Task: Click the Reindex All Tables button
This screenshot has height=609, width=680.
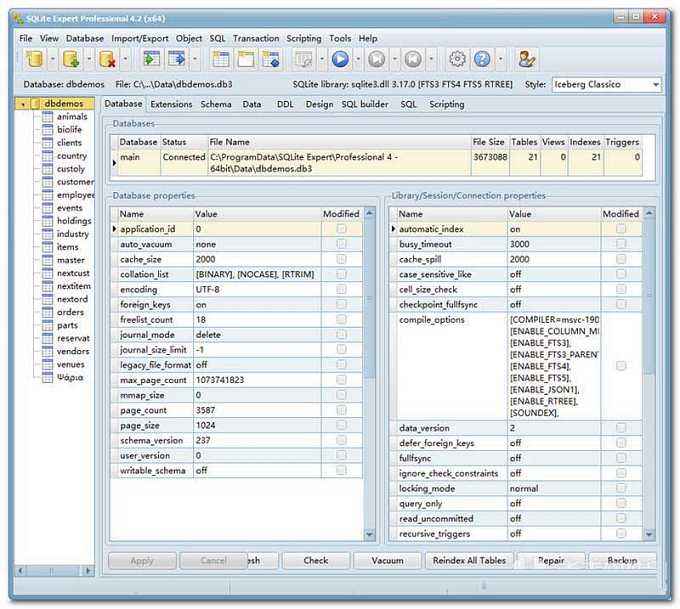Action: 469,560
